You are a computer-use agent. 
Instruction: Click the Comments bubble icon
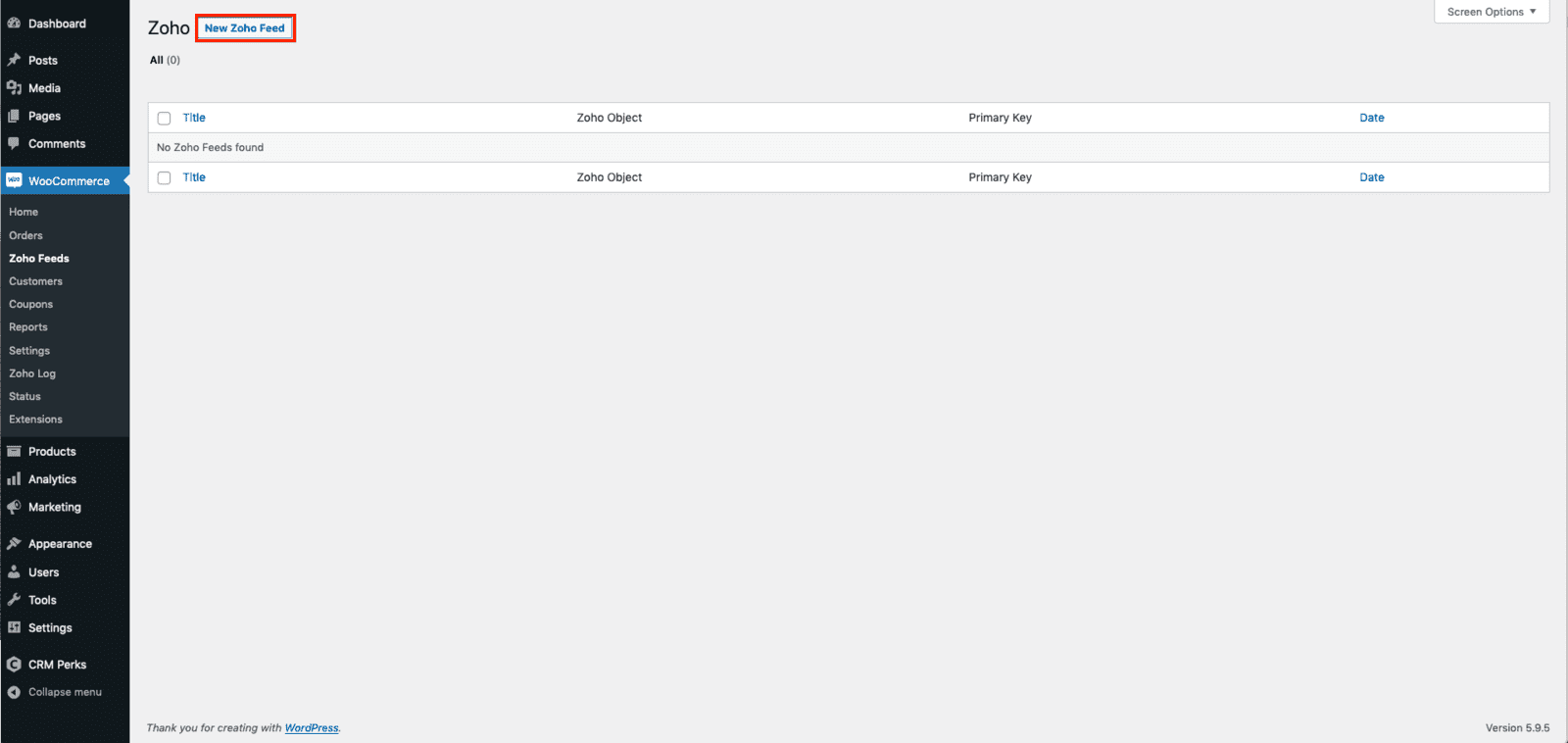(x=14, y=144)
